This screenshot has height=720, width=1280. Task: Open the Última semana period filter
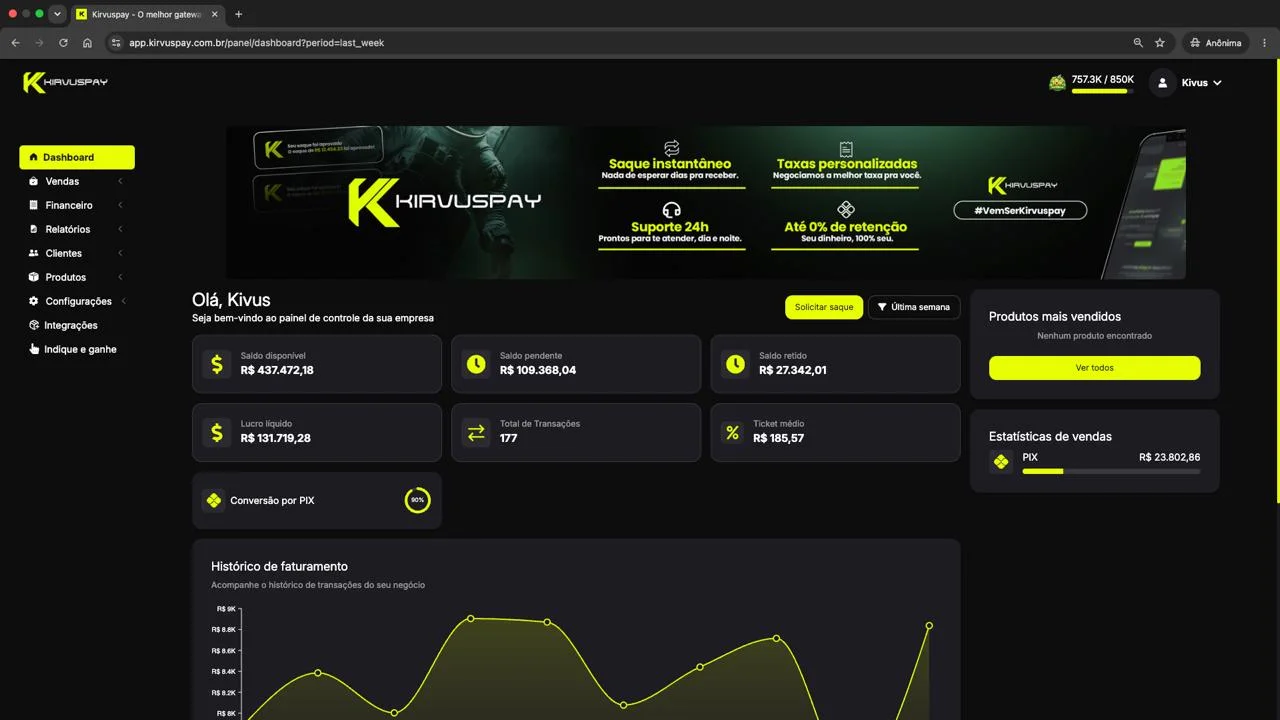pos(914,307)
